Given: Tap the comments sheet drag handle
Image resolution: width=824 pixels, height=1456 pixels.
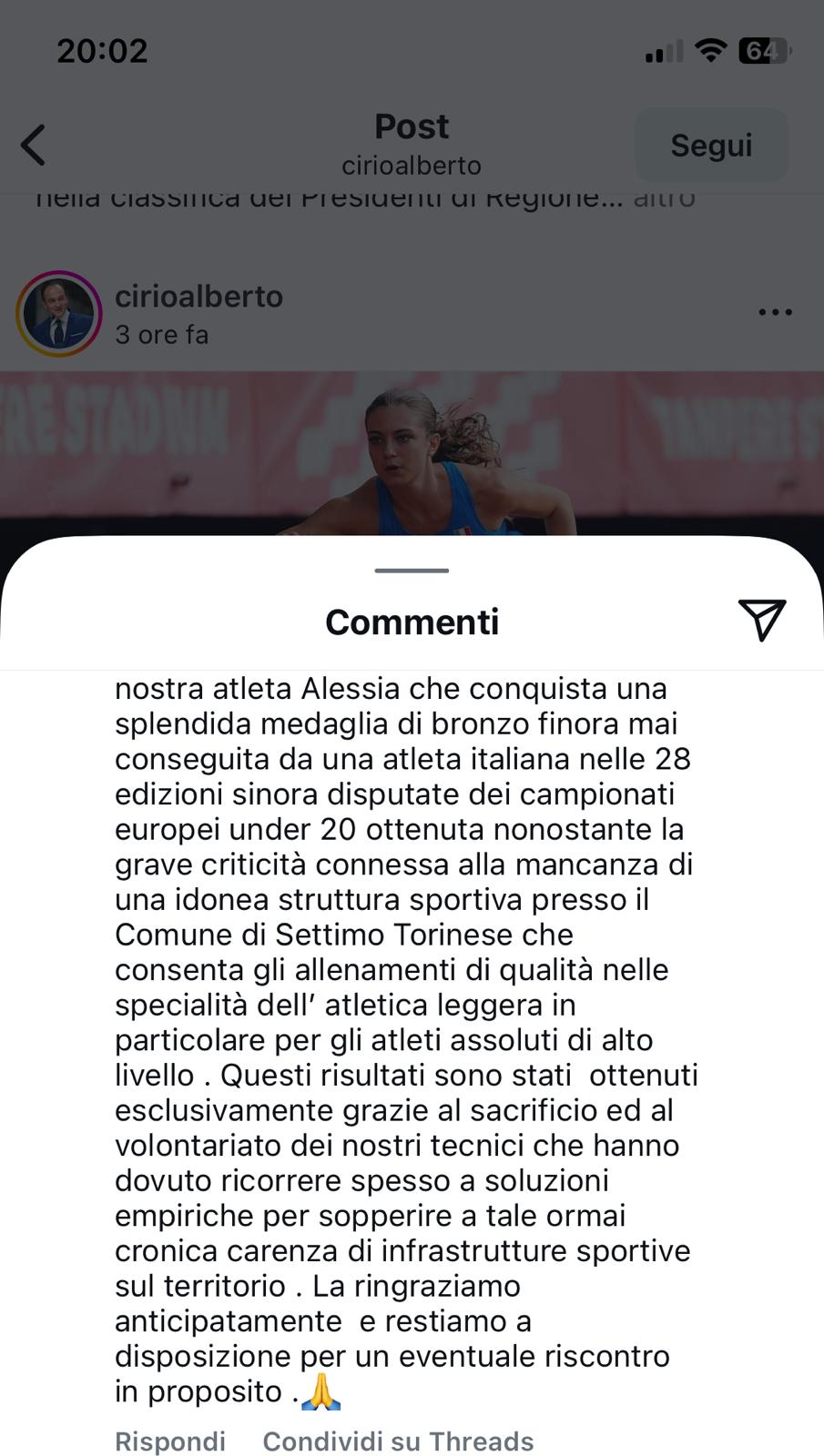Looking at the screenshot, I should click(412, 571).
